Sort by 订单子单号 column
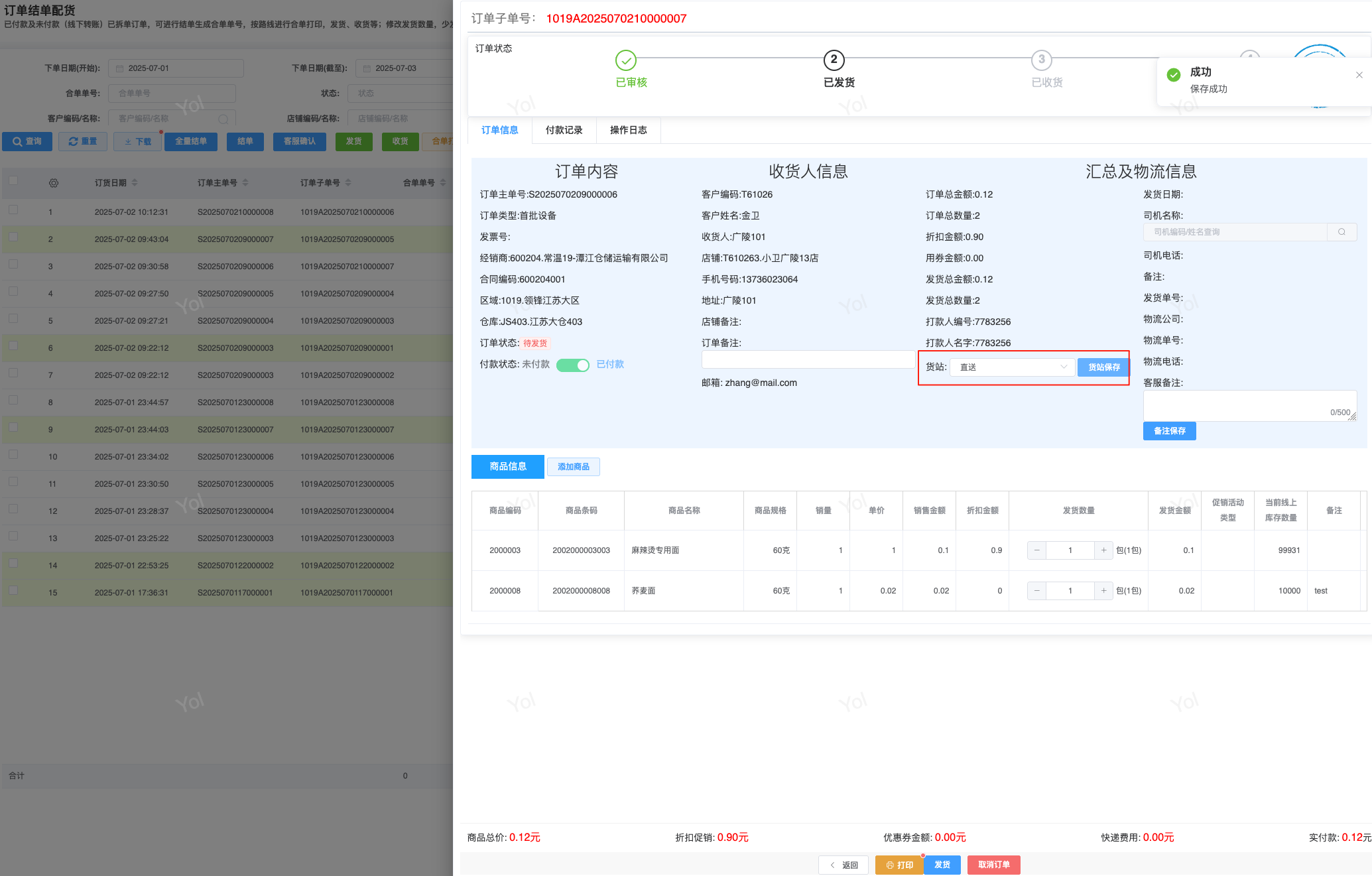The height and width of the screenshot is (876, 1372). [347, 183]
